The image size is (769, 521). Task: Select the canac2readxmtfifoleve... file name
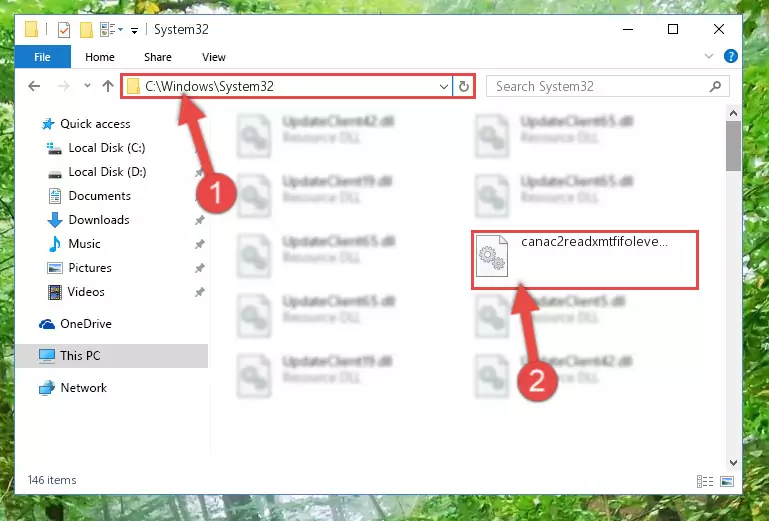point(594,241)
